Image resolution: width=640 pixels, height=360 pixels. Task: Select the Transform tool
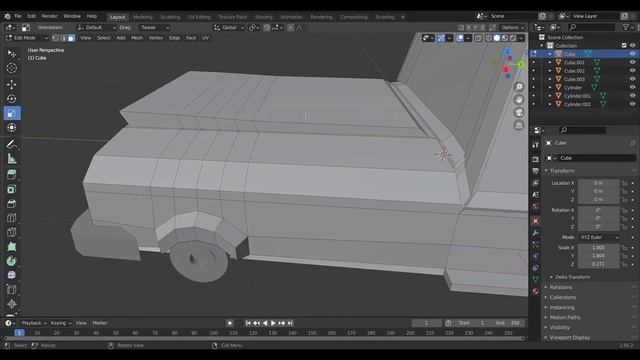11,128
